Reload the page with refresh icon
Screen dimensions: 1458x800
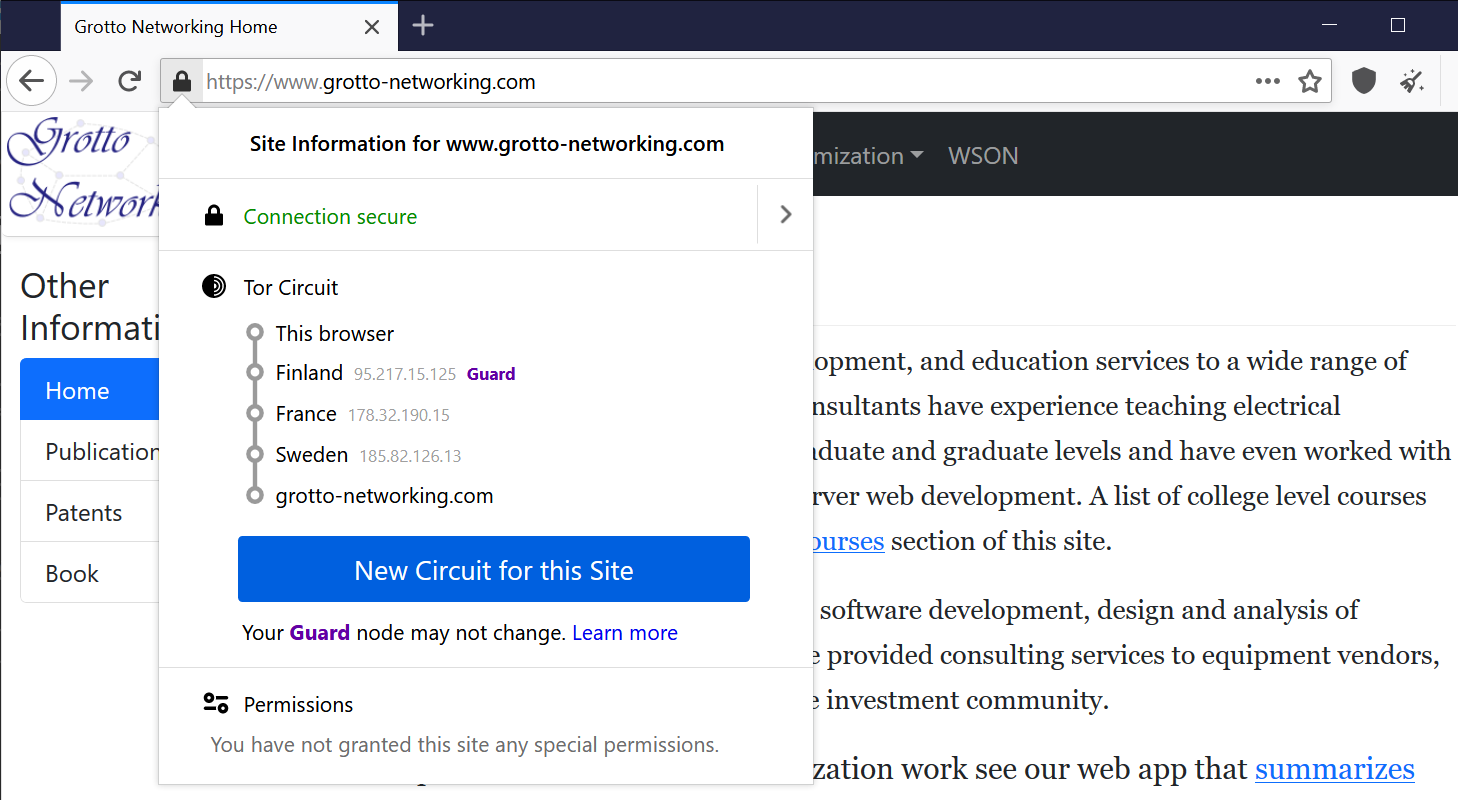coord(129,82)
